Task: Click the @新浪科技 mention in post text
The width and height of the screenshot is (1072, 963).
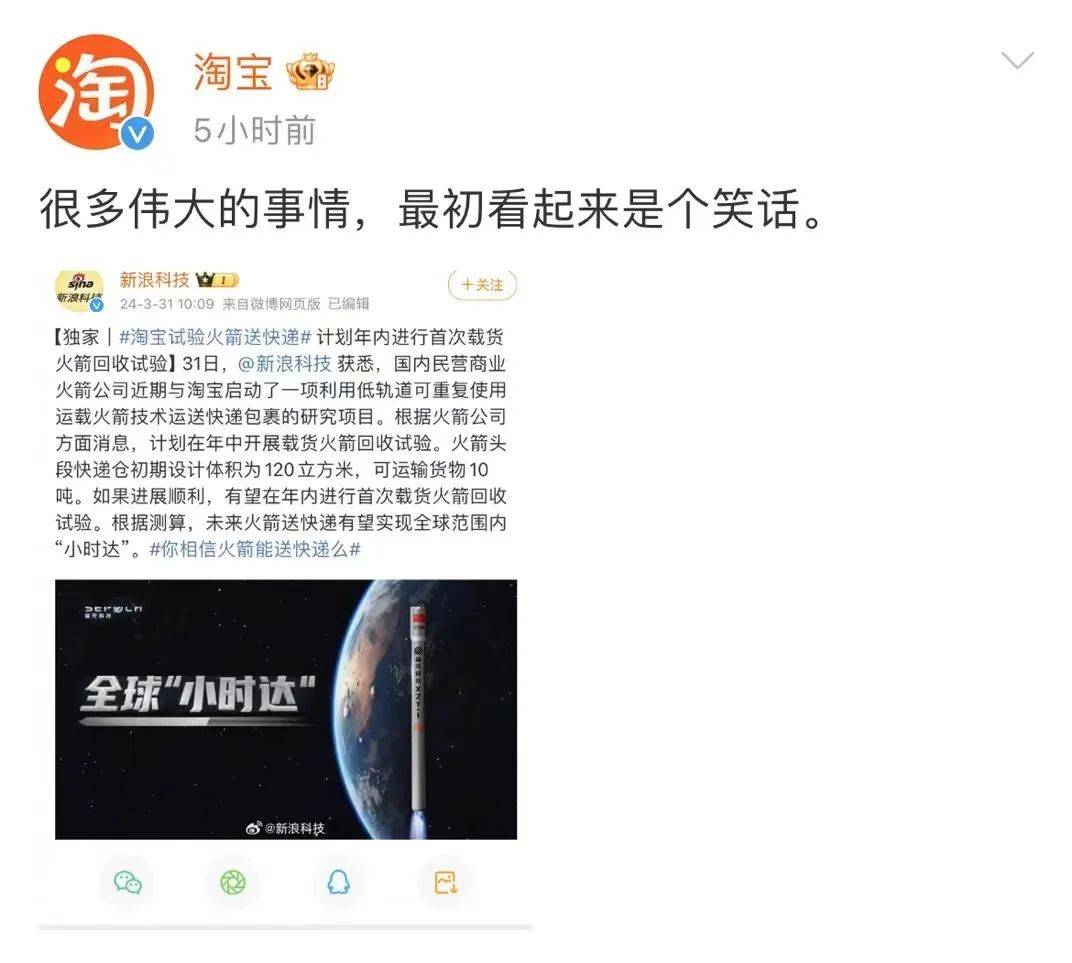Action: pyautogui.click(x=284, y=363)
